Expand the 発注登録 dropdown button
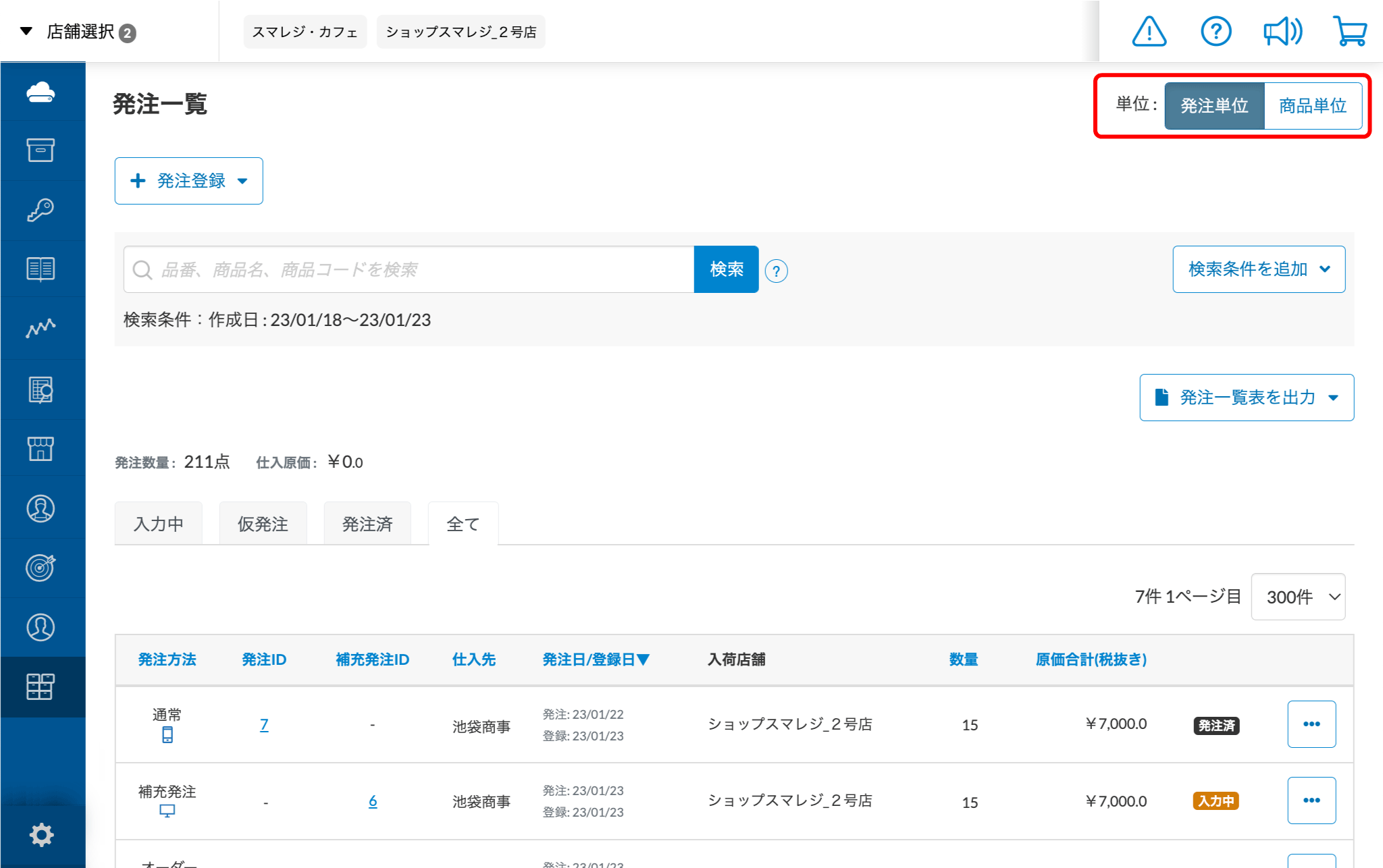The height and width of the screenshot is (868, 1383). pyautogui.click(x=189, y=181)
